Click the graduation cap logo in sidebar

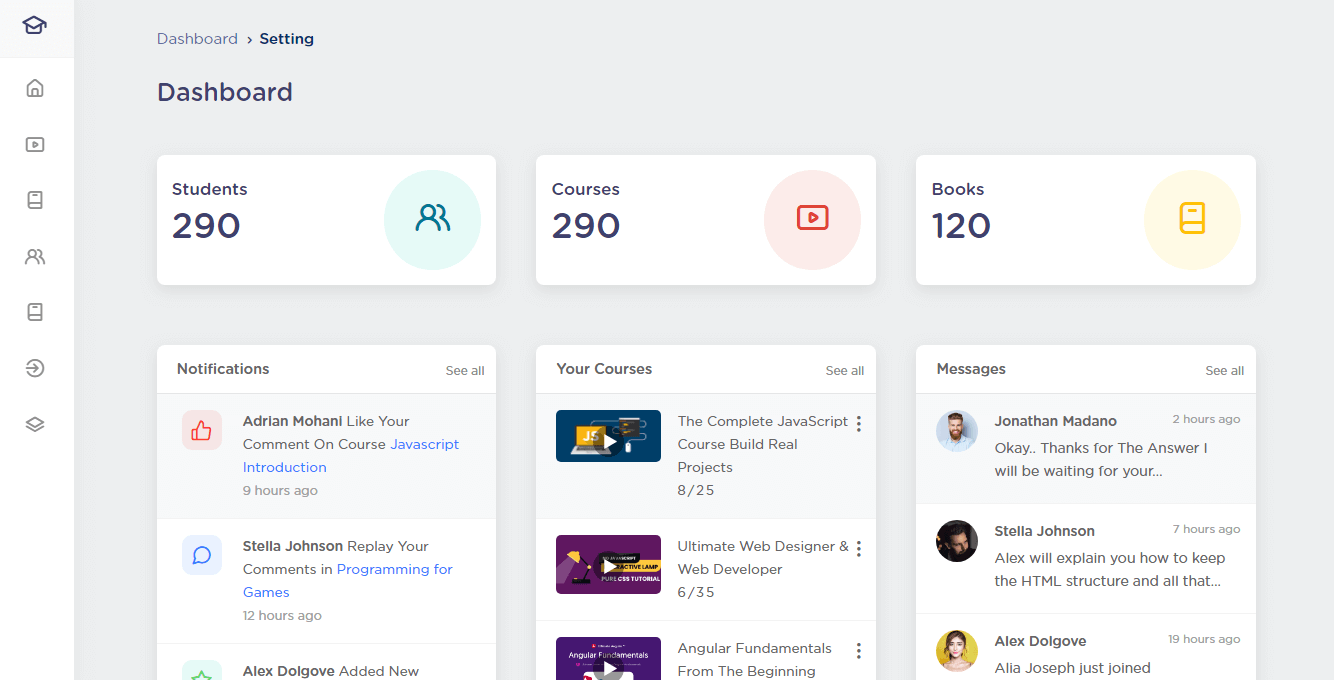point(35,26)
